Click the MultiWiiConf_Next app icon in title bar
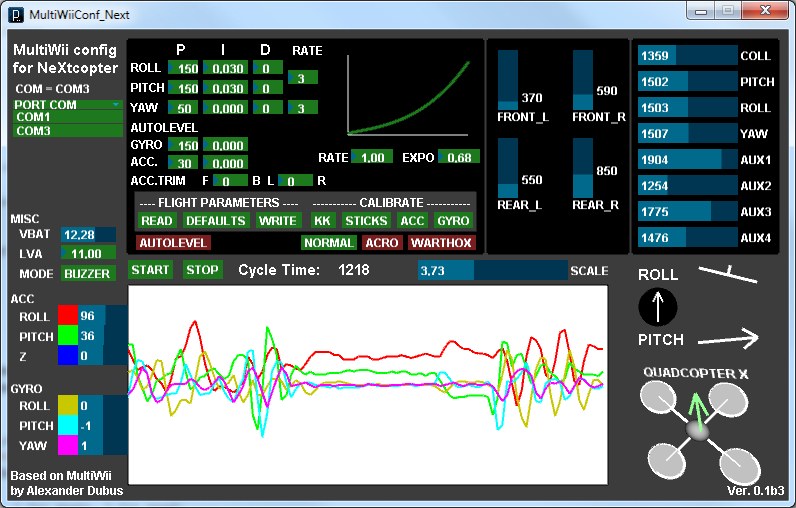The width and height of the screenshot is (796, 508). coord(16,14)
